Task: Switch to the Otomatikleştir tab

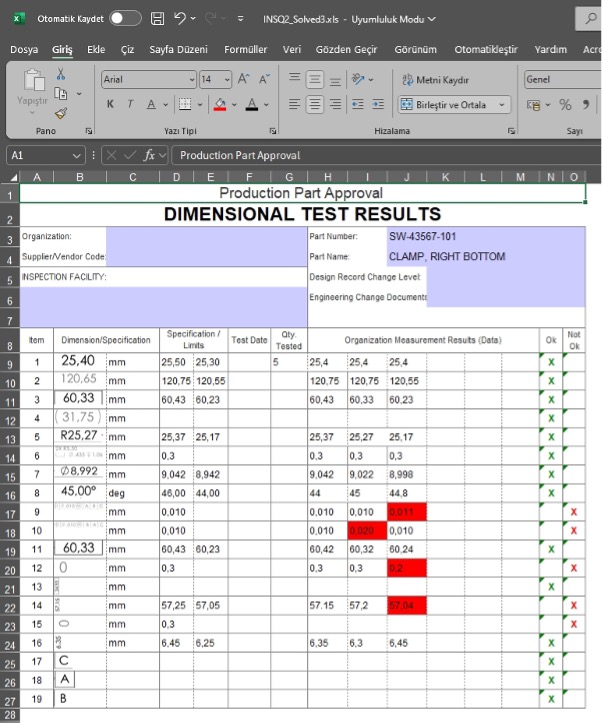Action: 486,49
